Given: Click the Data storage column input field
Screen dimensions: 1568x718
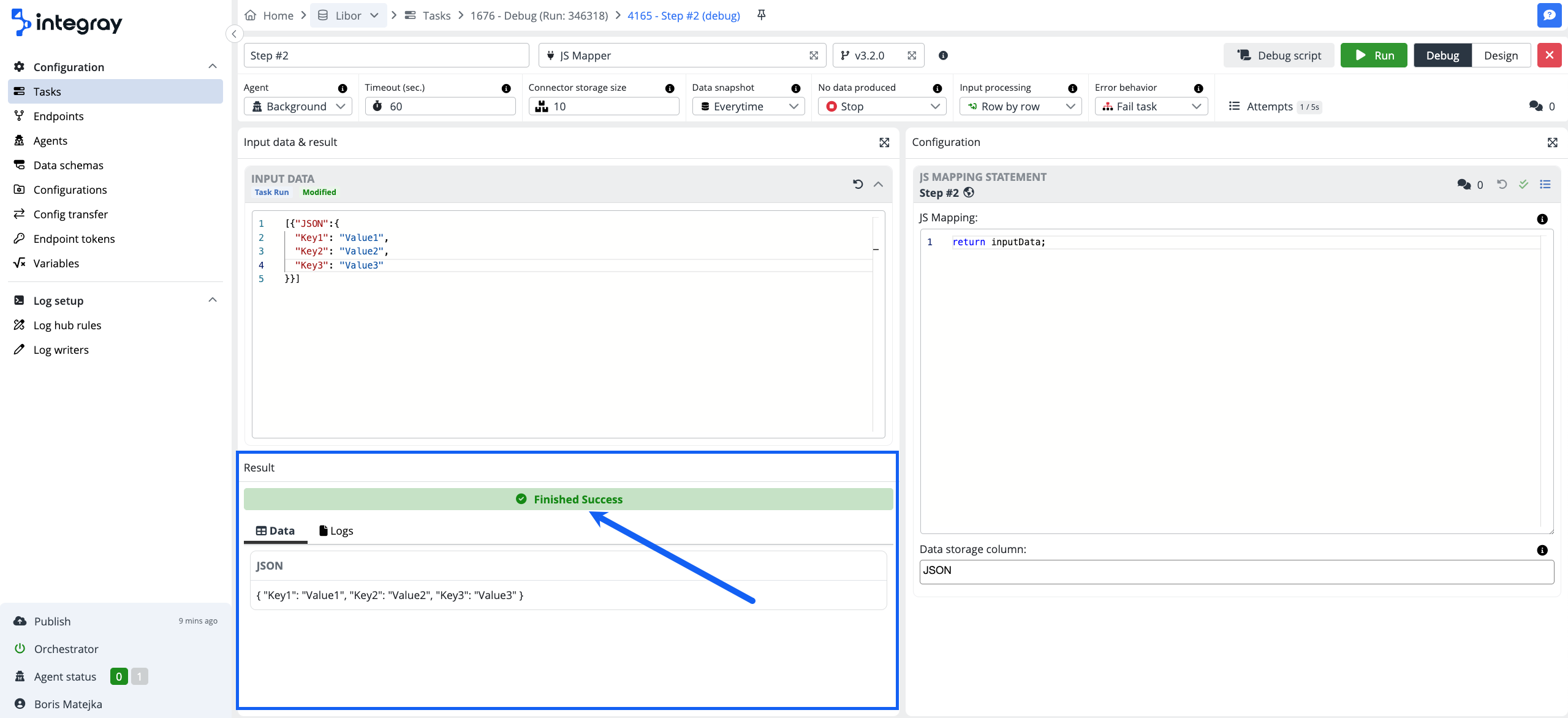Looking at the screenshot, I should 1236,570.
